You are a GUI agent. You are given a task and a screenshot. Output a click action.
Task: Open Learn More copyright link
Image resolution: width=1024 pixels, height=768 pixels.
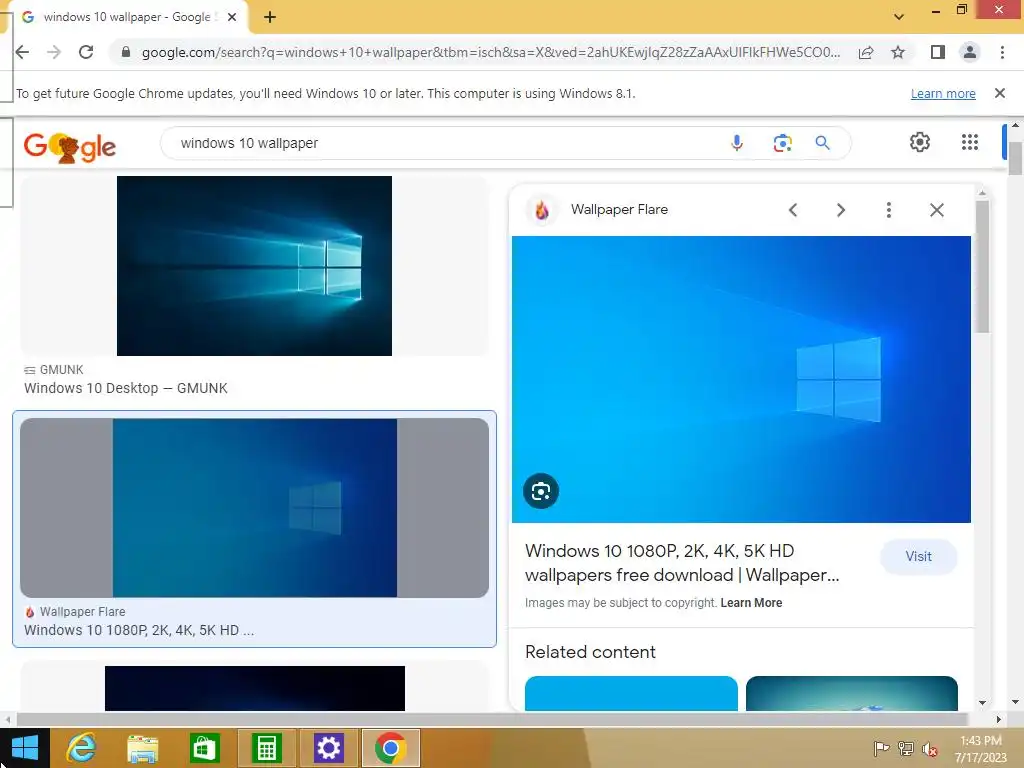tap(751, 603)
